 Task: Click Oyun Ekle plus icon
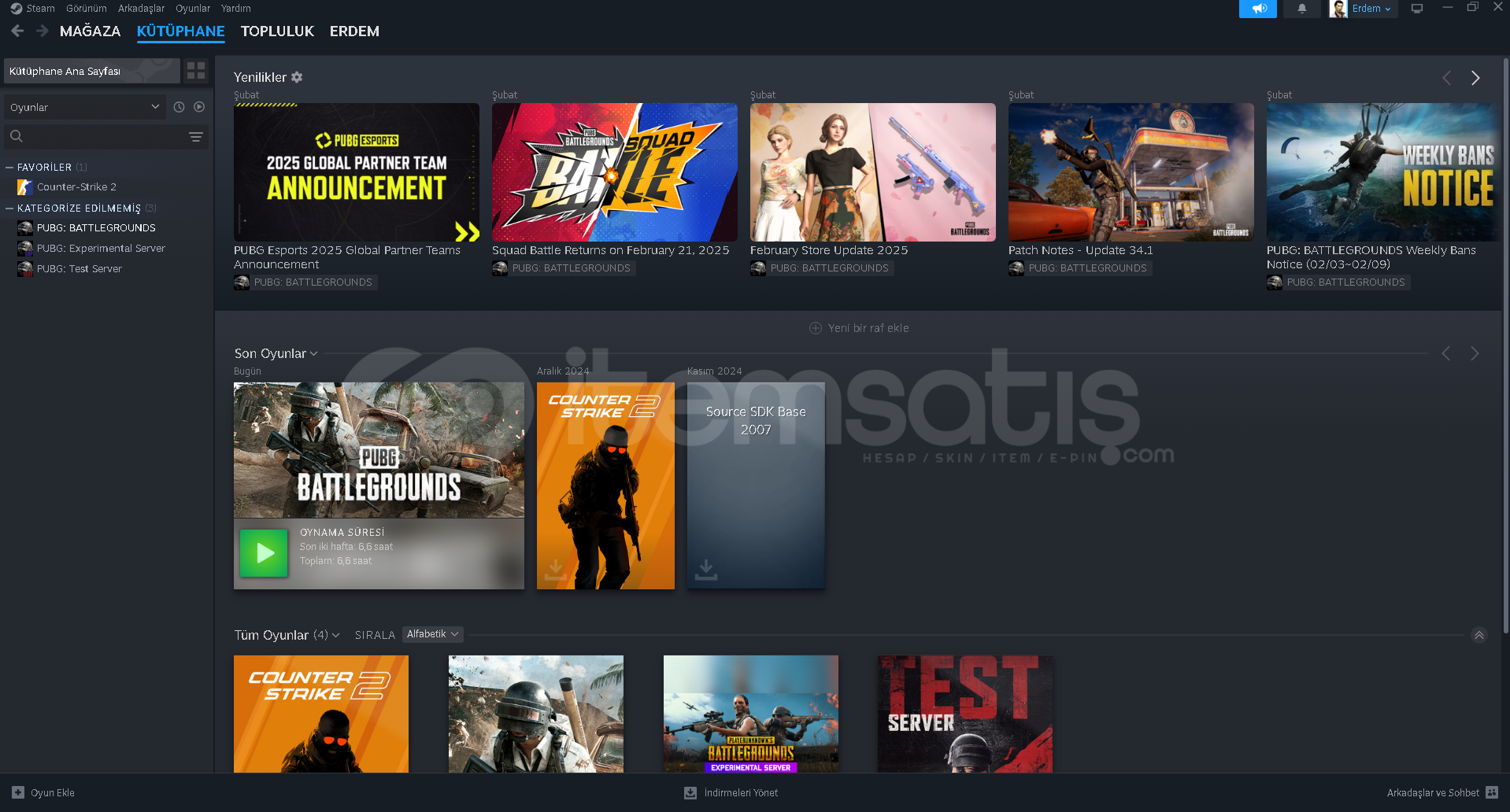(x=18, y=792)
